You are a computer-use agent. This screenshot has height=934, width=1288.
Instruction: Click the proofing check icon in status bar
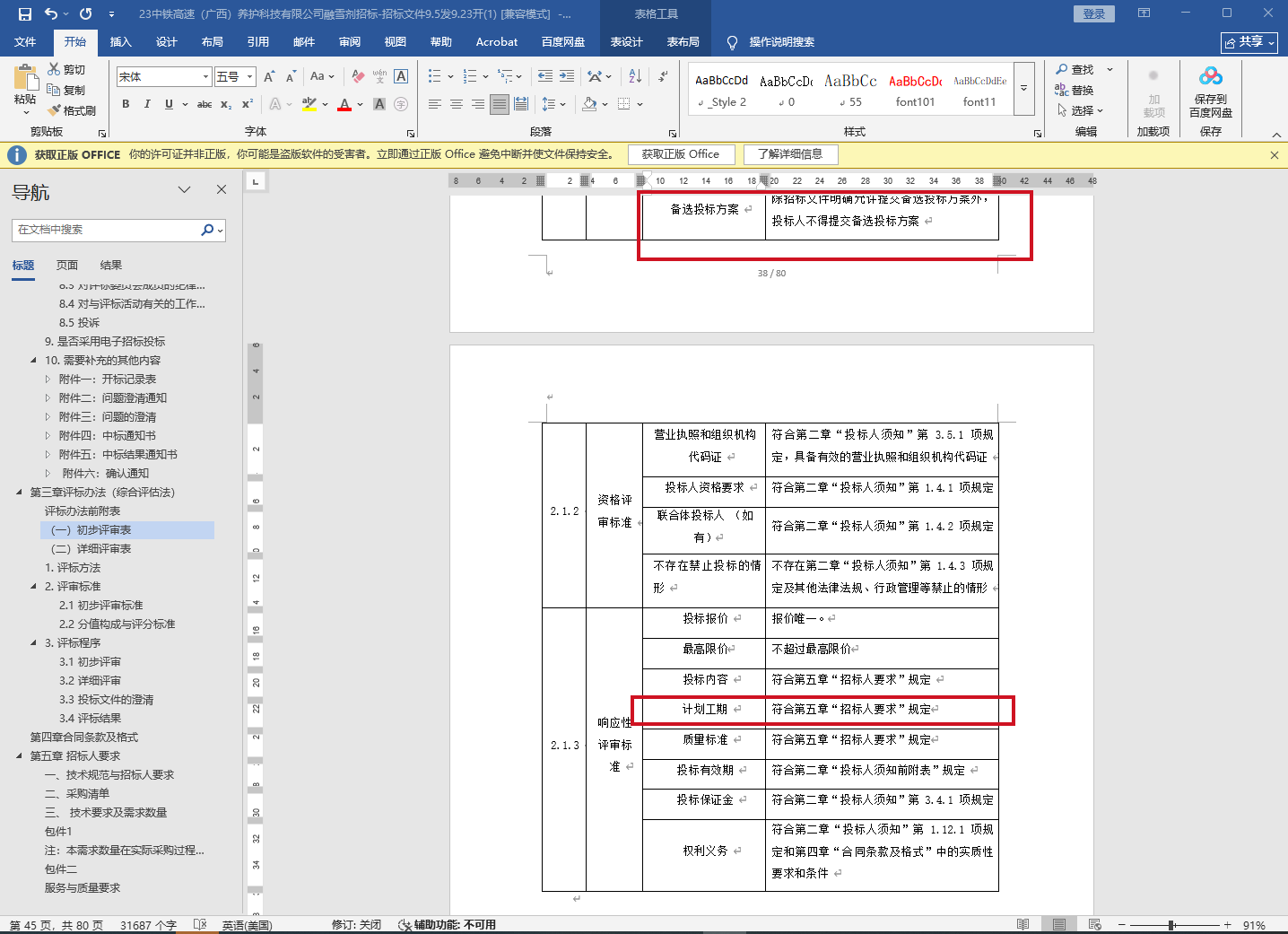200,924
